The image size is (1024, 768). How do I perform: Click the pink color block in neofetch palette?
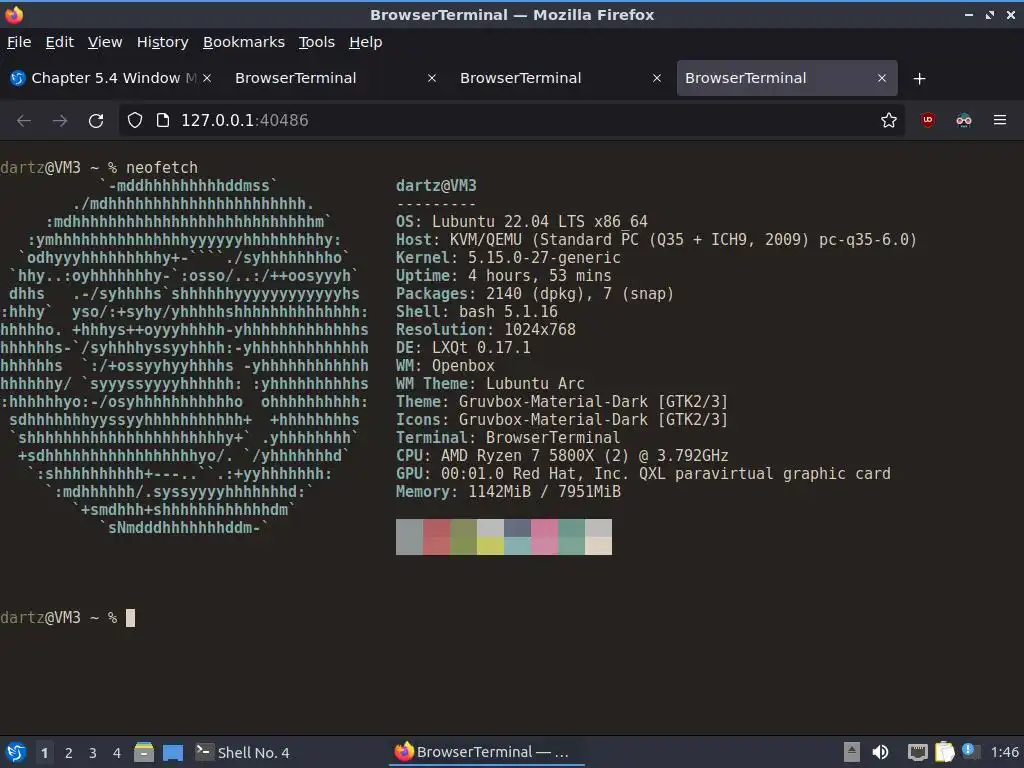[x=544, y=537]
